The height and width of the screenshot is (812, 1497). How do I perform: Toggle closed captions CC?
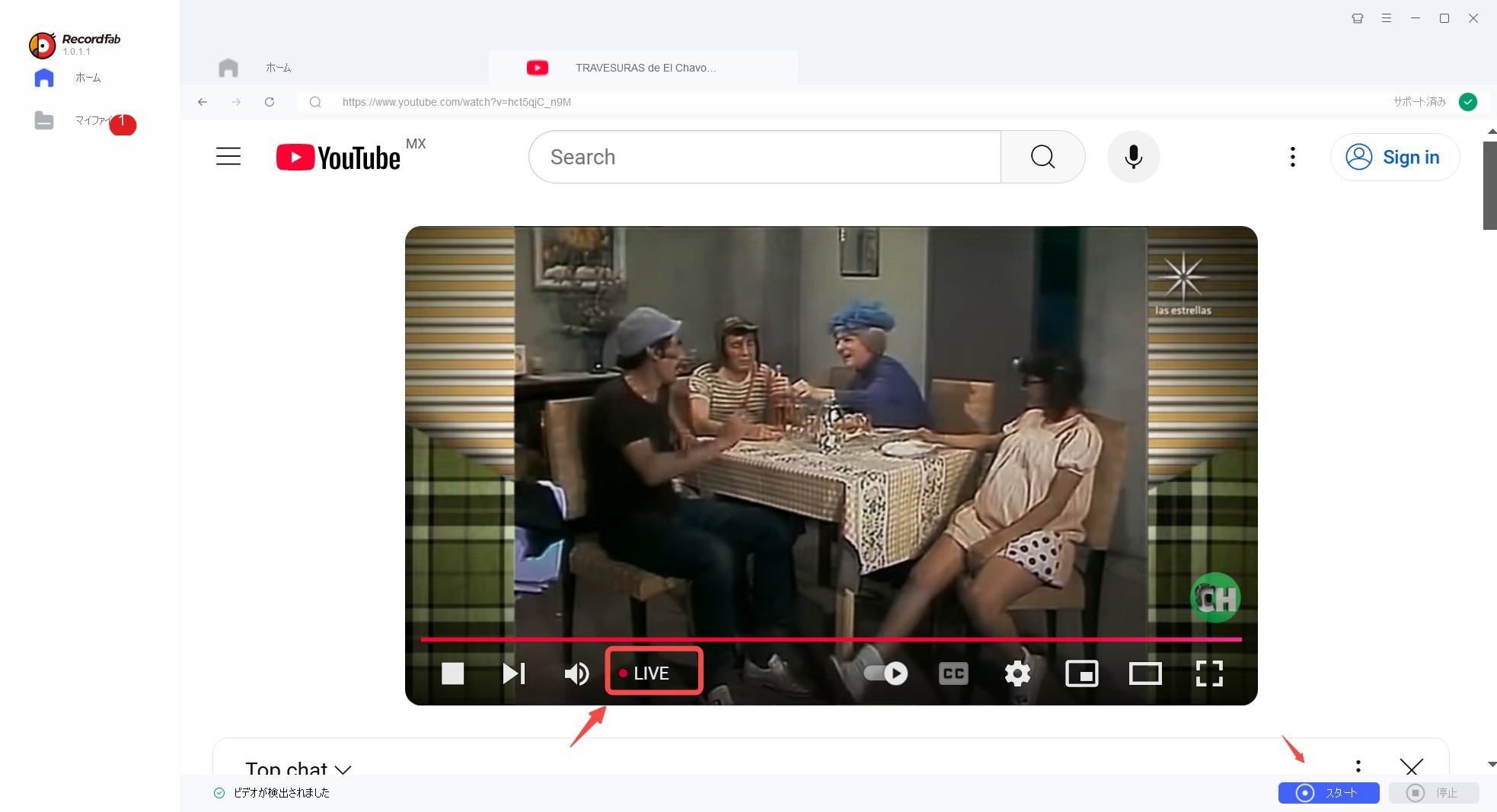pos(953,673)
